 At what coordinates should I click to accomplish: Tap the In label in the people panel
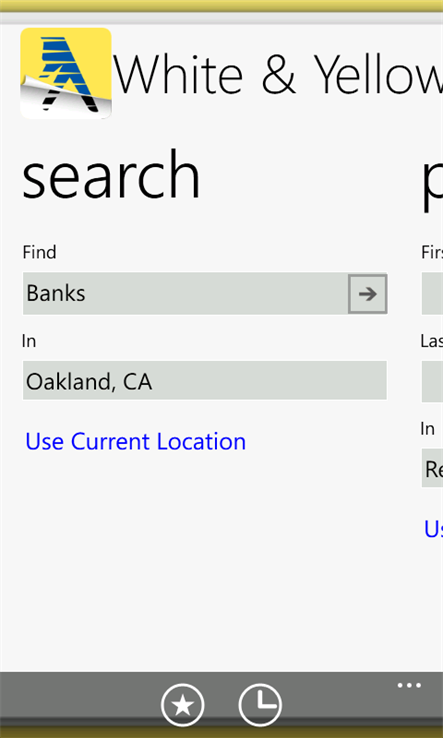tap(427, 429)
